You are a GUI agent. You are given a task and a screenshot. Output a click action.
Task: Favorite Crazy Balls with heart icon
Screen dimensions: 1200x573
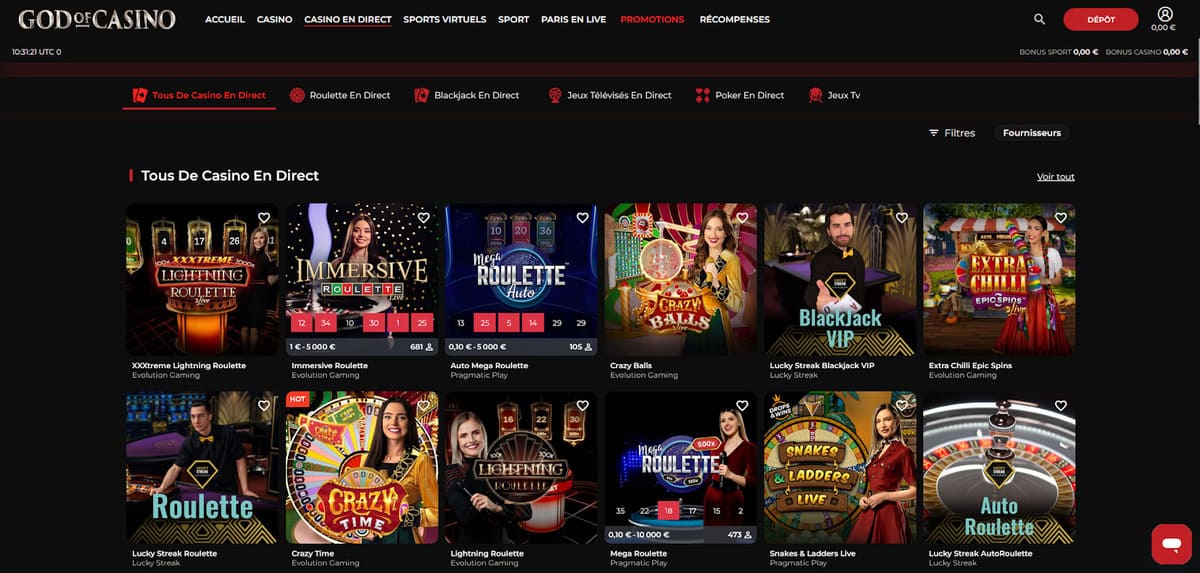click(742, 217)
